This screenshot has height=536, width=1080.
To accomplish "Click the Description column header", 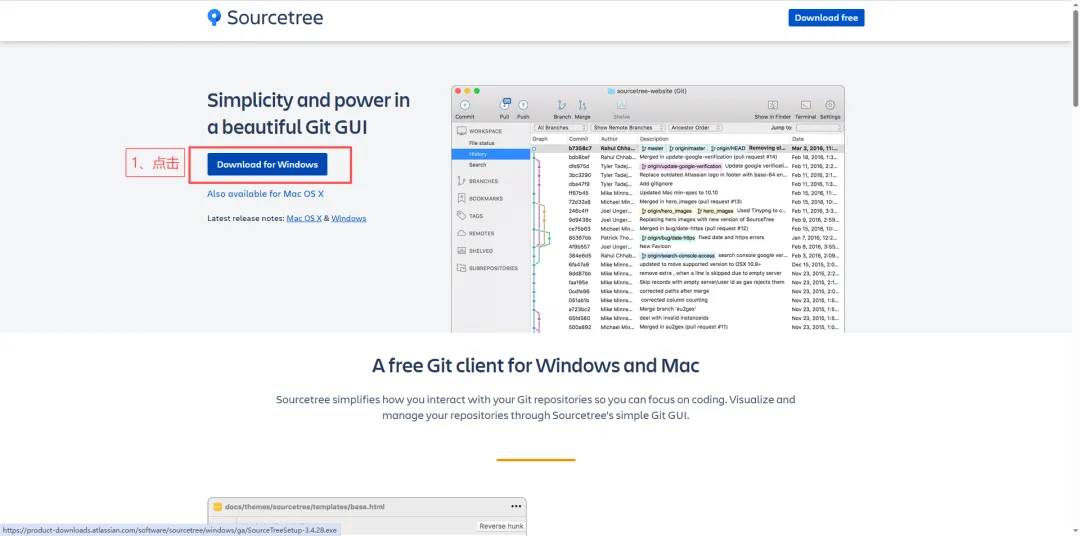I will 655,138.
